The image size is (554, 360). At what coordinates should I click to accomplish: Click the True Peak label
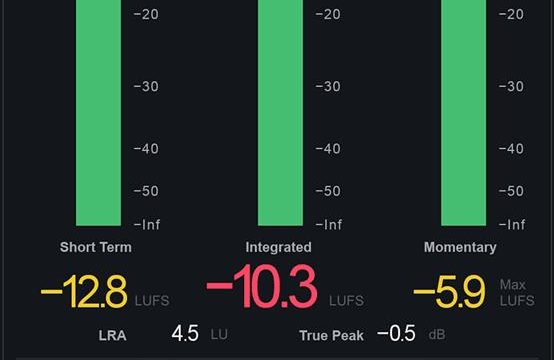[x=331, y=336]
